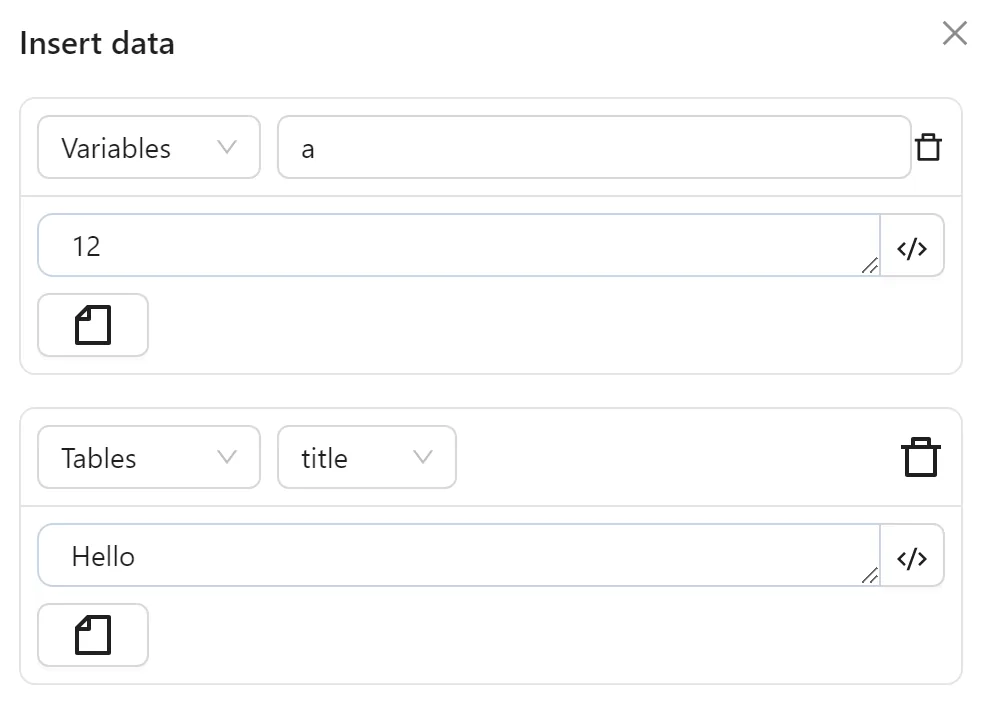This screenshot has height=702, width=989.
Task: Click the document icon below the "Hello" field
Action: [92, 635]
